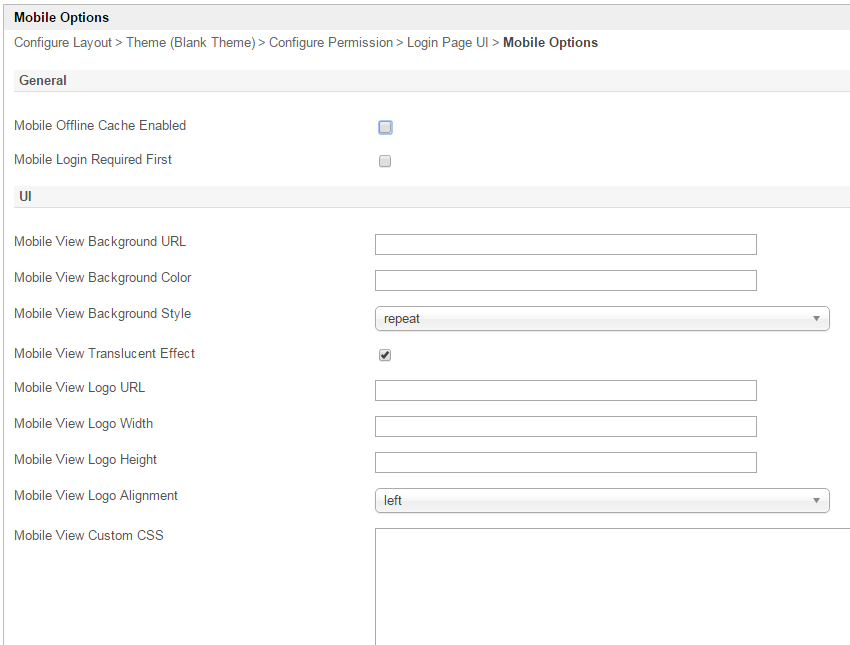This screenshot has width=850, height=645.
Task: Click the UI section header
Action: [x=26, y=197]
